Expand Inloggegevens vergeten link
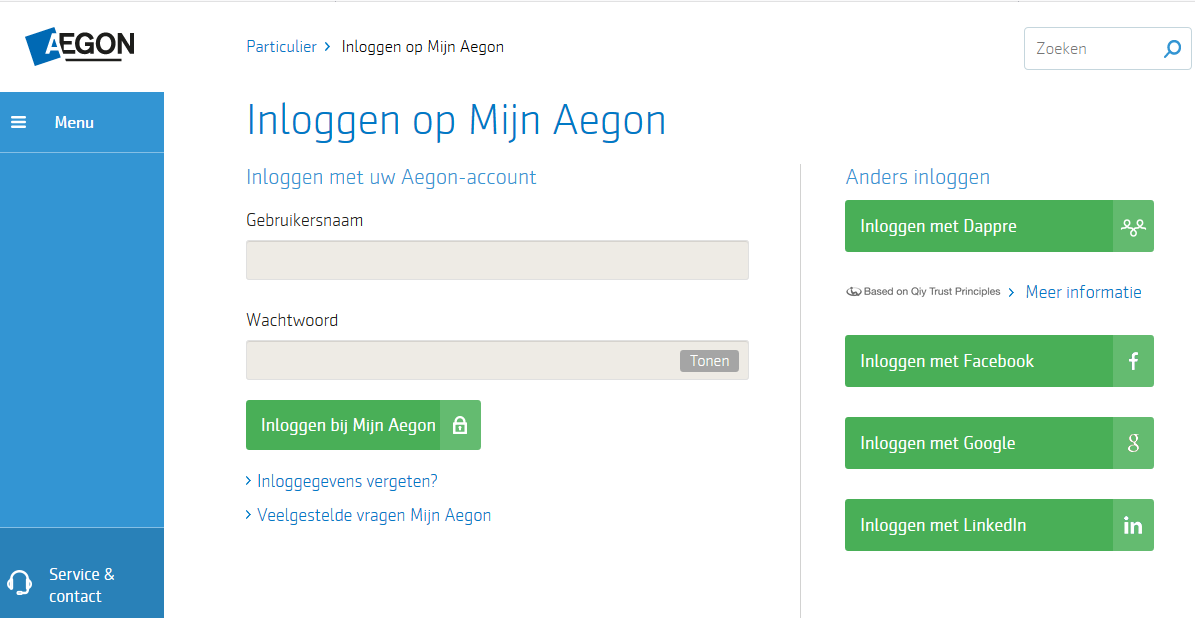Viewport: 1195px width, 618px height. click(347, 481)
